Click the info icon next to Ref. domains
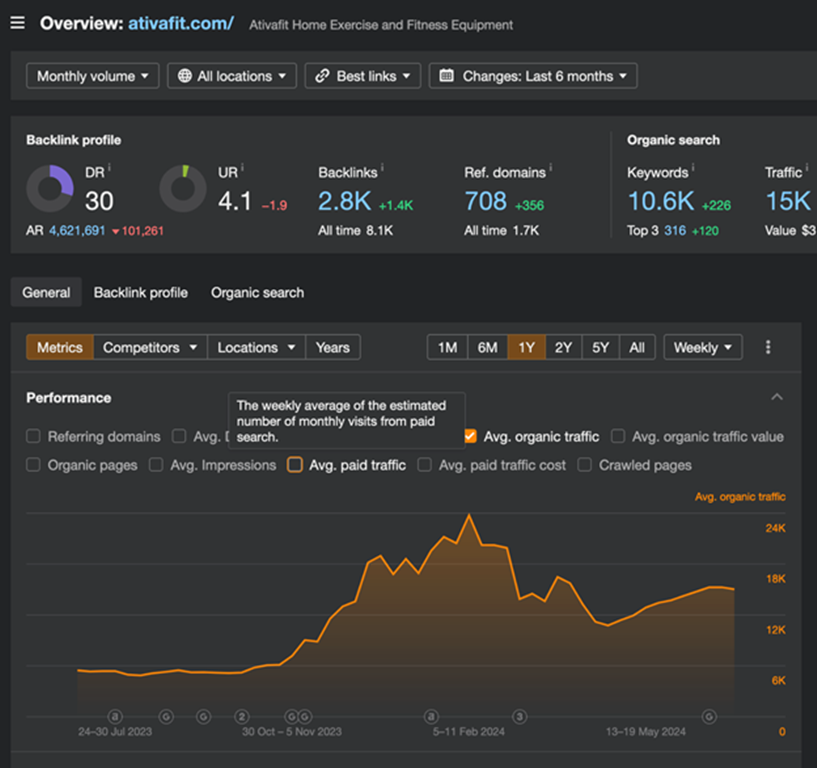The image size is (817, 768). (551, 167)
